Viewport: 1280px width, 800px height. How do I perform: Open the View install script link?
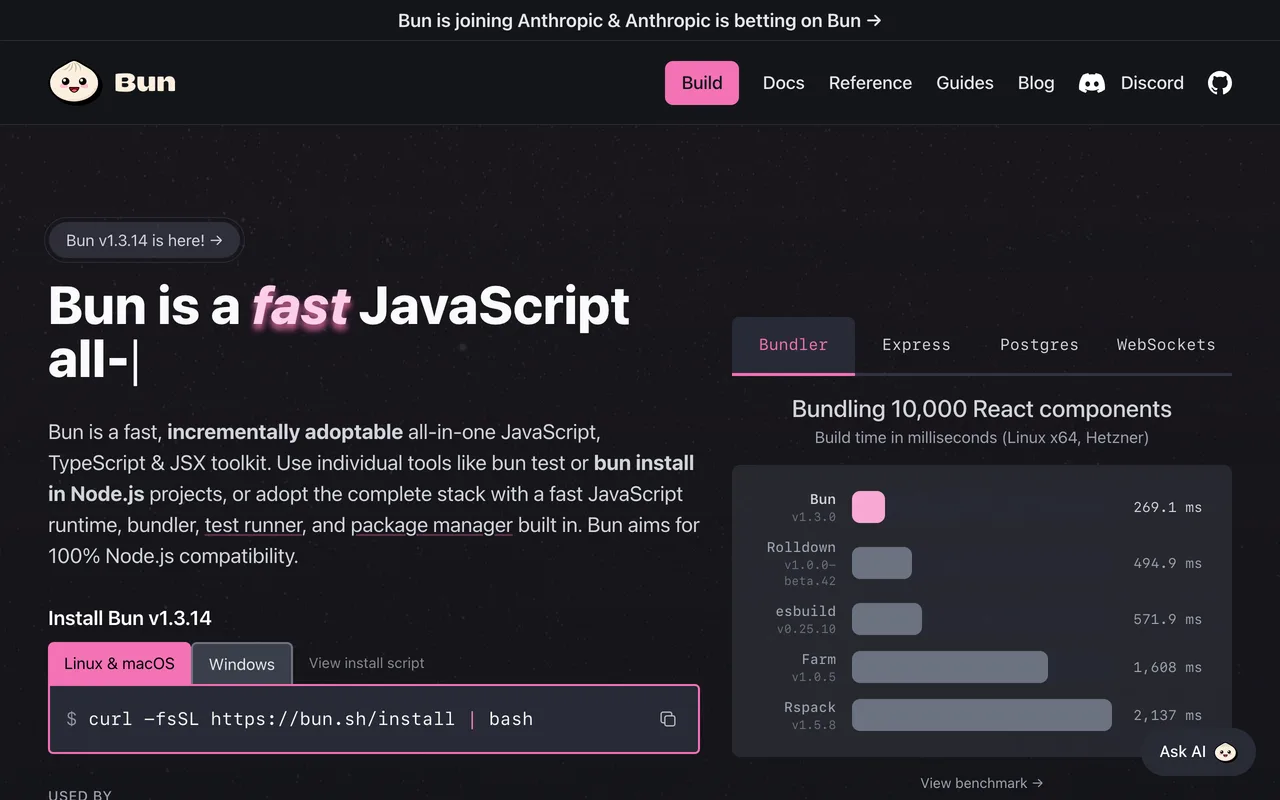point(367,663)
